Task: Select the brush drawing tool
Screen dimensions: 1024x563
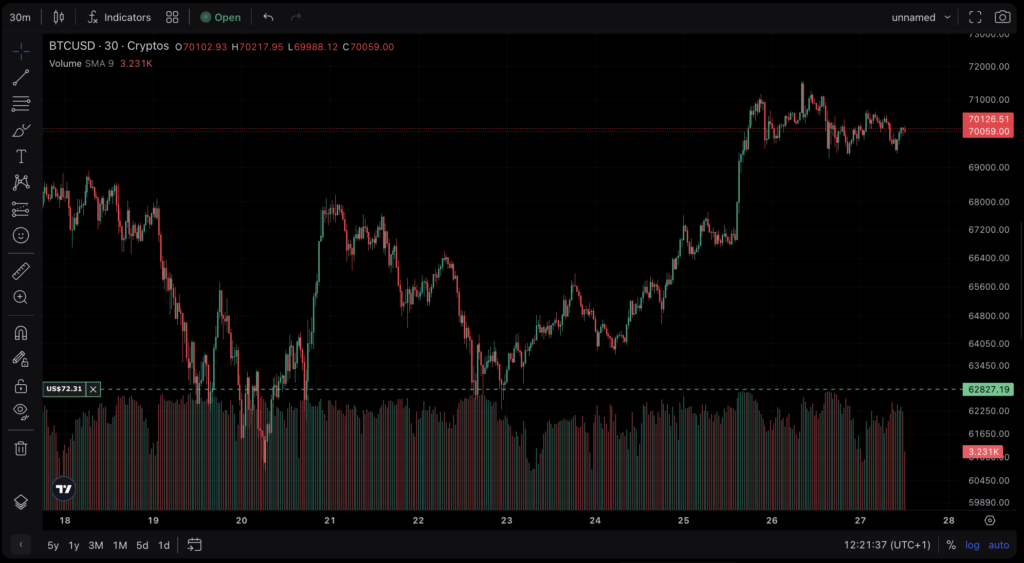Action: point(20,131)
